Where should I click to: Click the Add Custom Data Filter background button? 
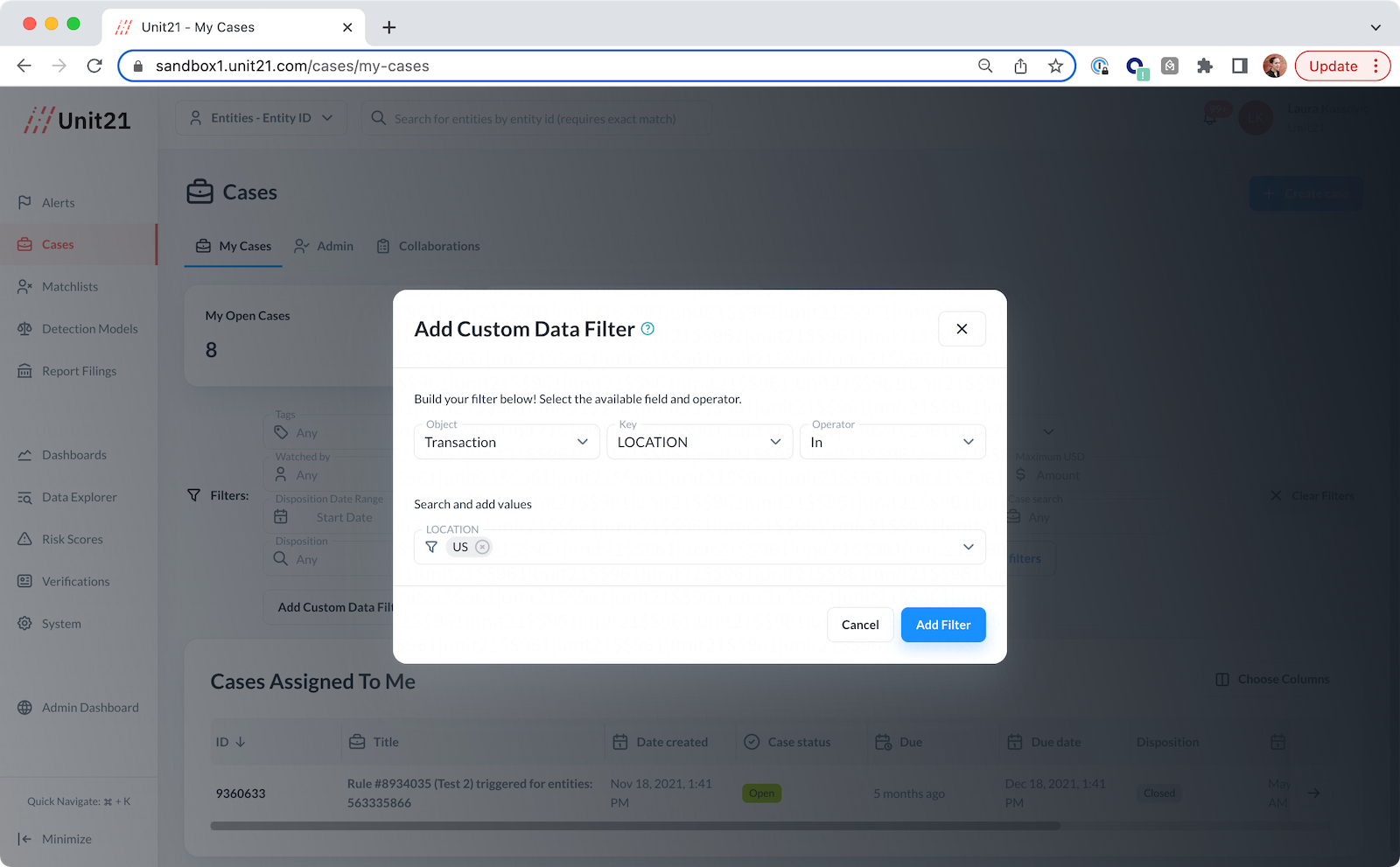tap(329, 607)
